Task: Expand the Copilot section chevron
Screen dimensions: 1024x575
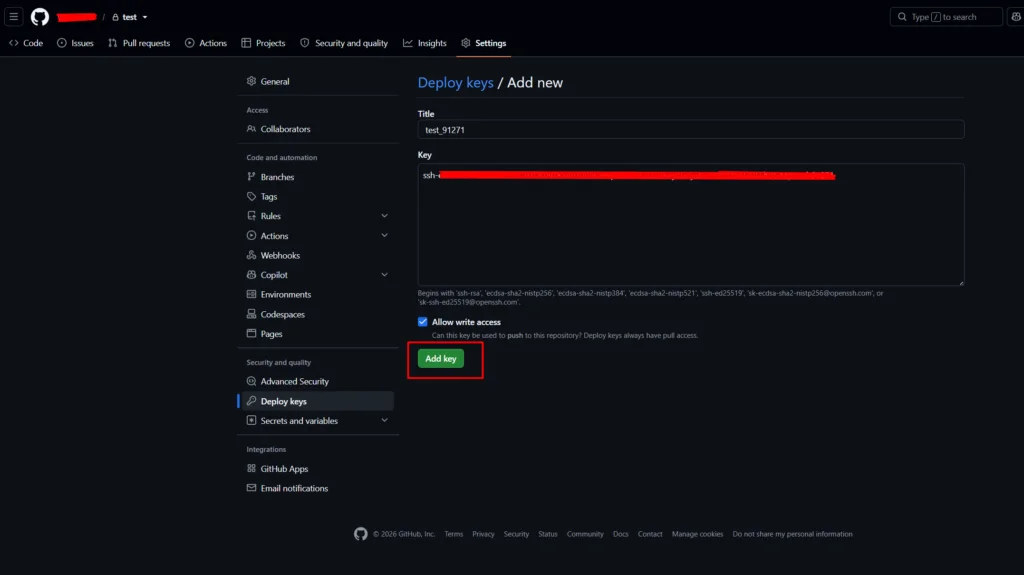Action: 385,274
